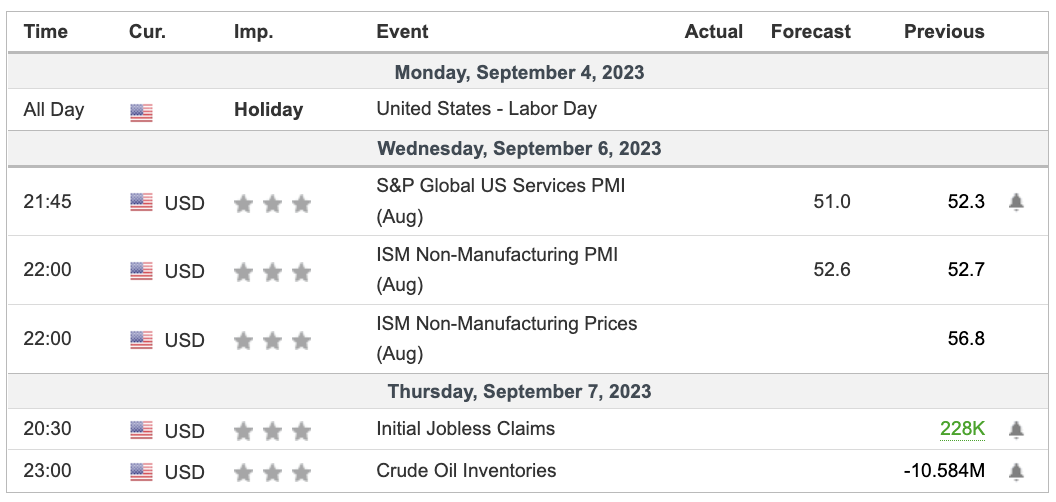Viewport: 1056px width, 502px height.
Task: Click the Imp. column header
Action: click(252, 32)
